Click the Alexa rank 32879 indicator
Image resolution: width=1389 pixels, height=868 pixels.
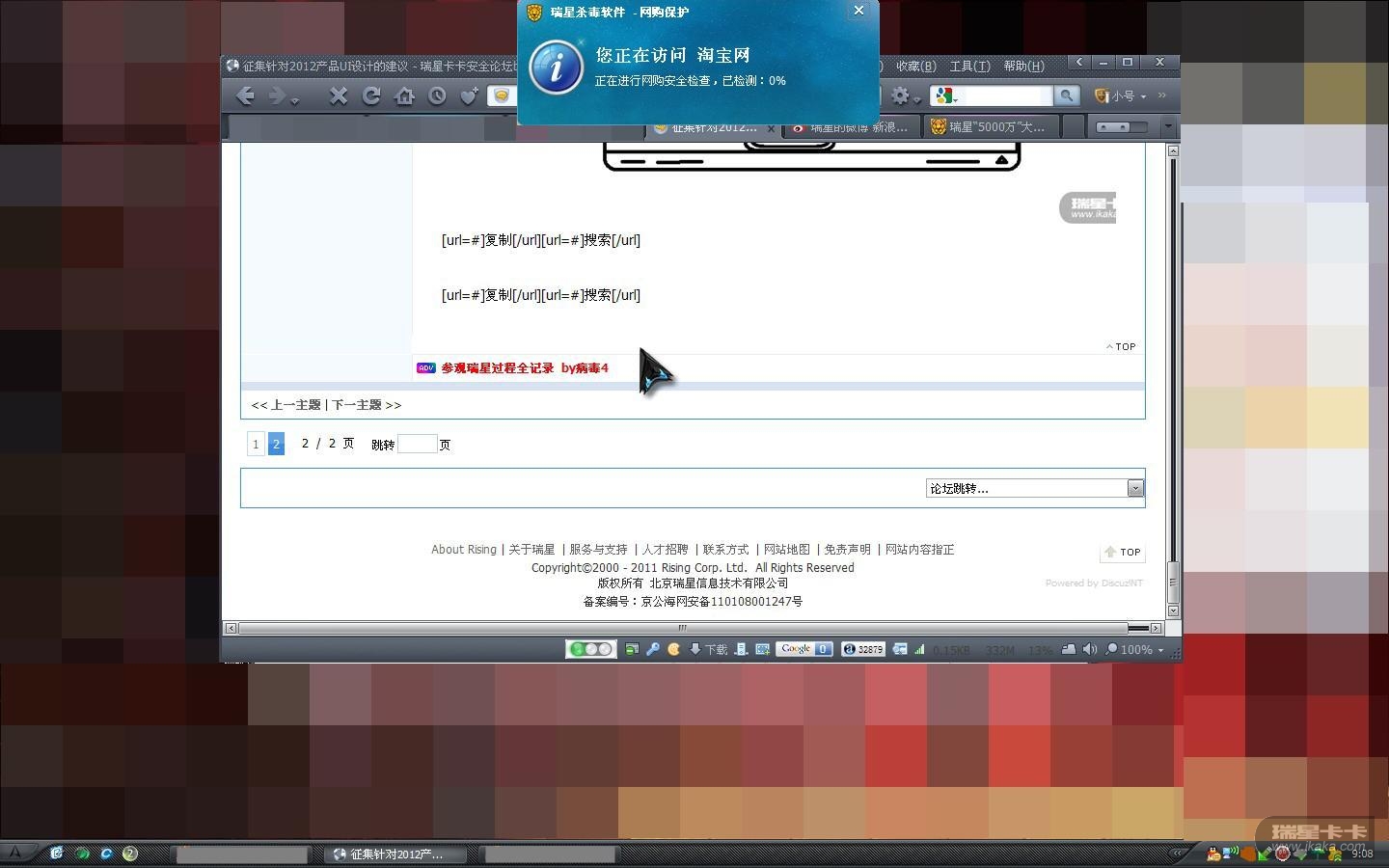863,649
